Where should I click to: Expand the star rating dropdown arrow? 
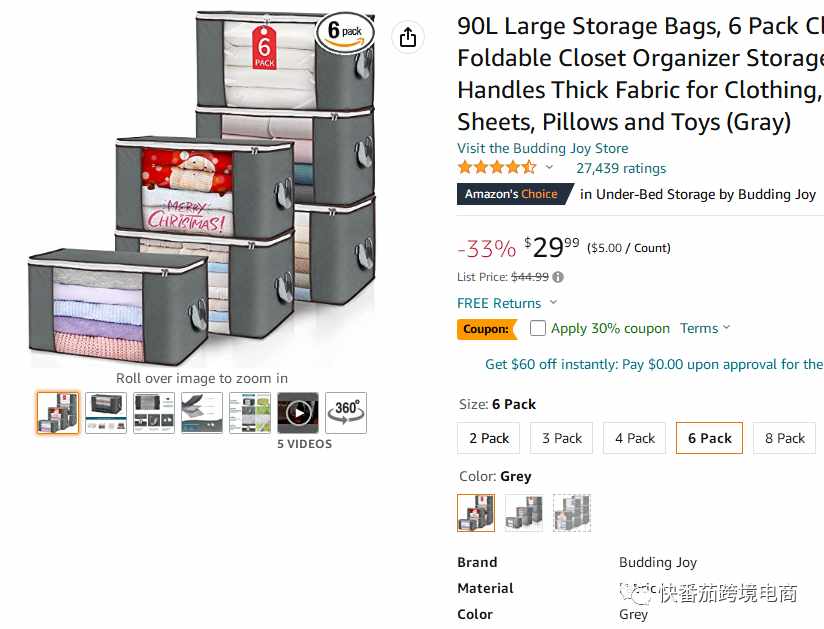coord(549,168)
